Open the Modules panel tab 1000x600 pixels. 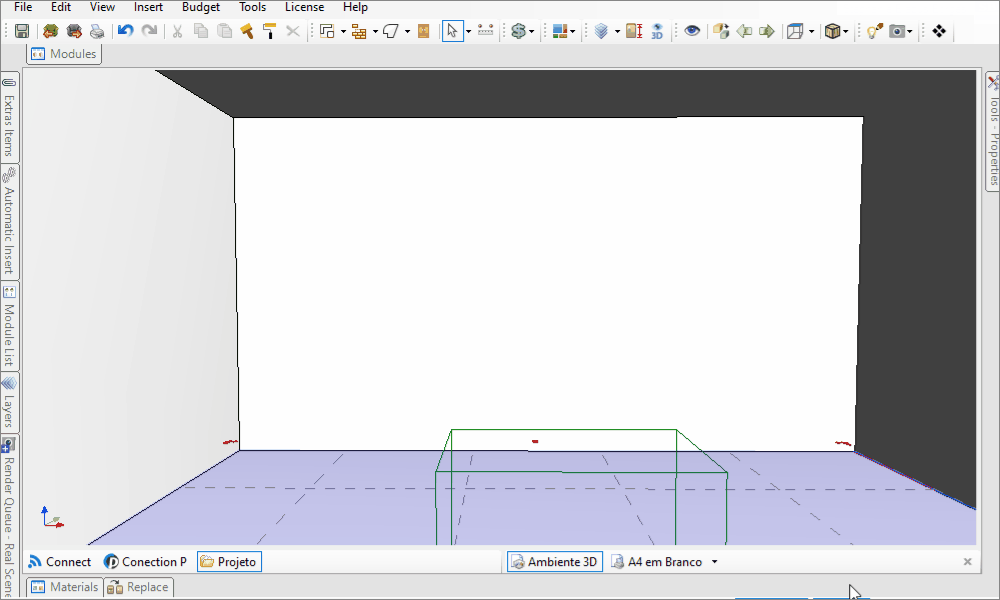point(64,54)
